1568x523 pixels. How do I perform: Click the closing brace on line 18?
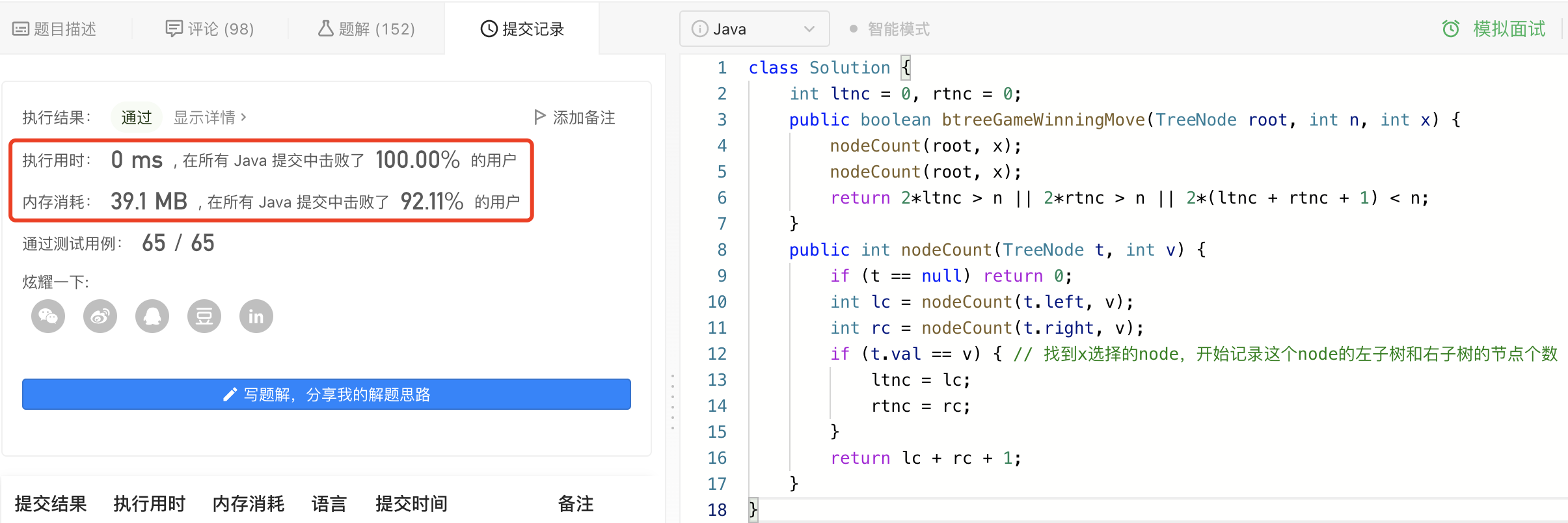click(753, 510)
